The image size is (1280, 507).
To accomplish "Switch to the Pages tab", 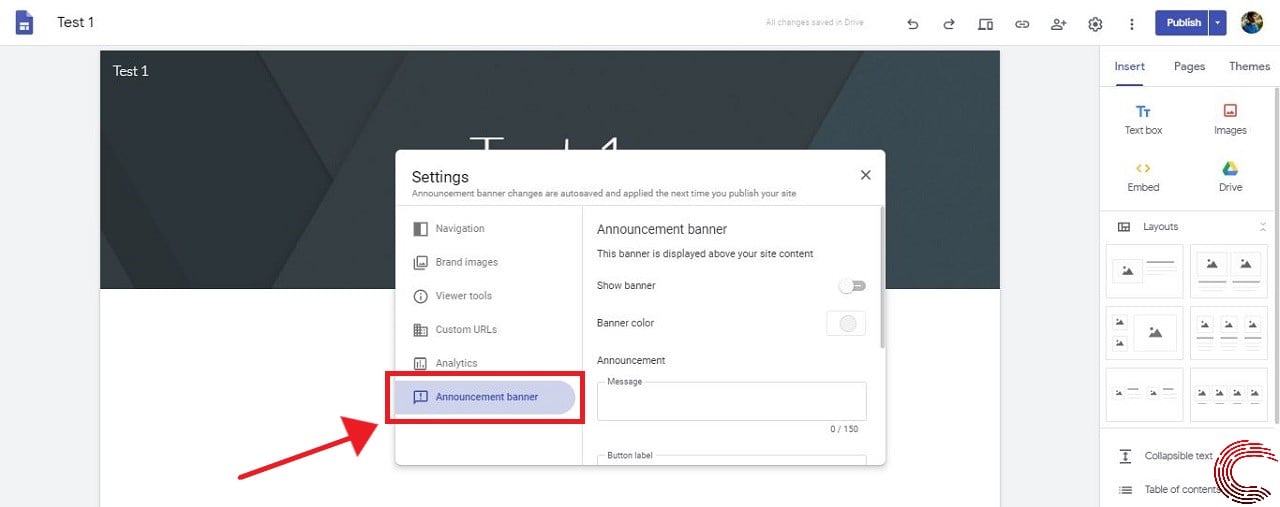I will (1189, 66).
